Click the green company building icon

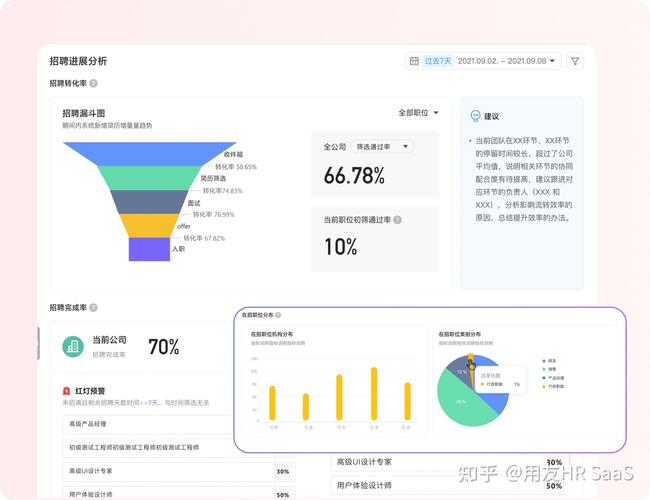73,347
